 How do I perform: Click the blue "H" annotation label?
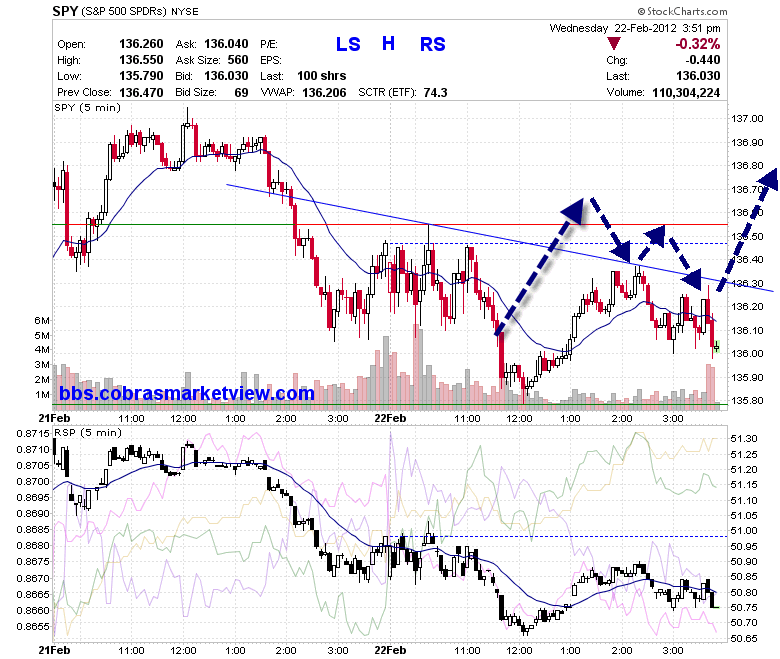pos(389,44)
